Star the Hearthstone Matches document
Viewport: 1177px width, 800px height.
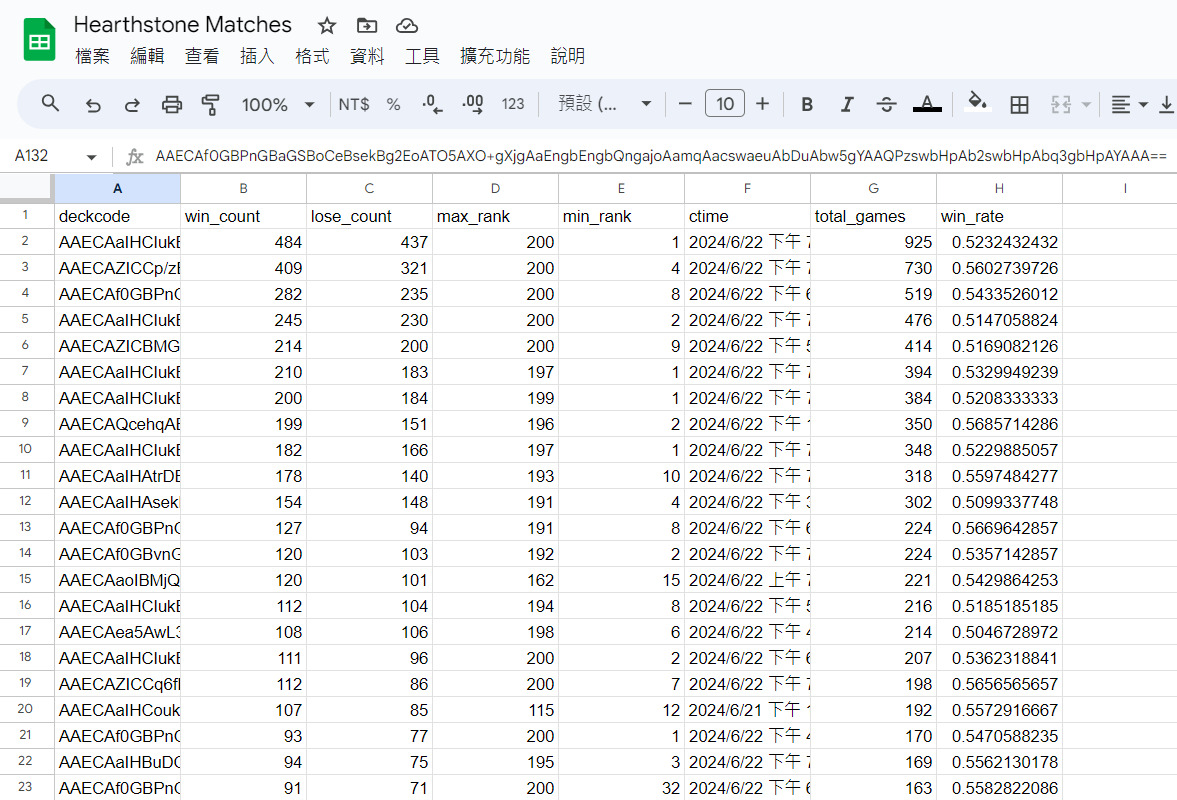click(x=327, y=26)
